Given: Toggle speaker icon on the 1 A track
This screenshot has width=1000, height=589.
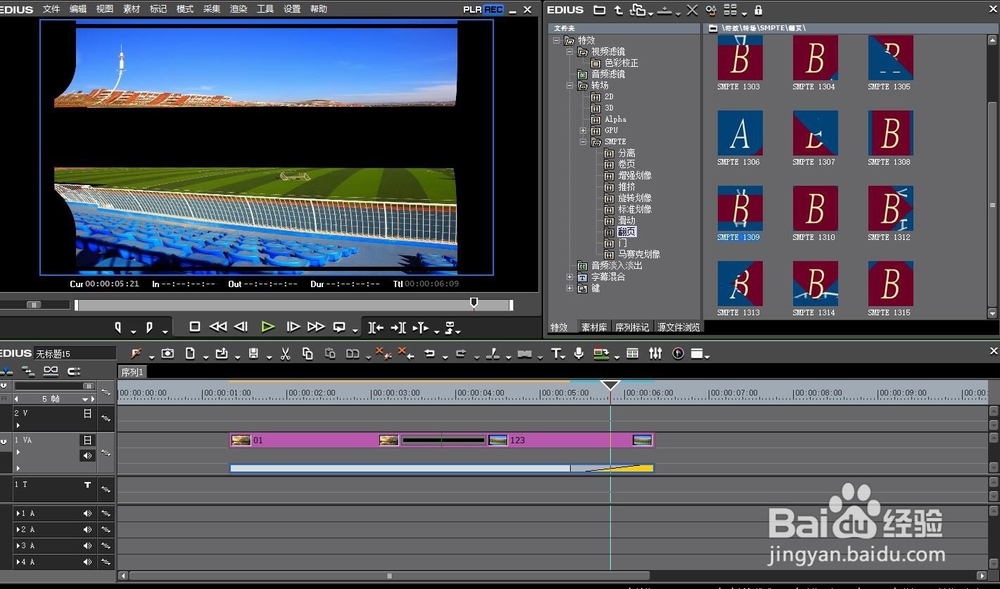Looking at the screenshot, I should [x=88, y=514].
